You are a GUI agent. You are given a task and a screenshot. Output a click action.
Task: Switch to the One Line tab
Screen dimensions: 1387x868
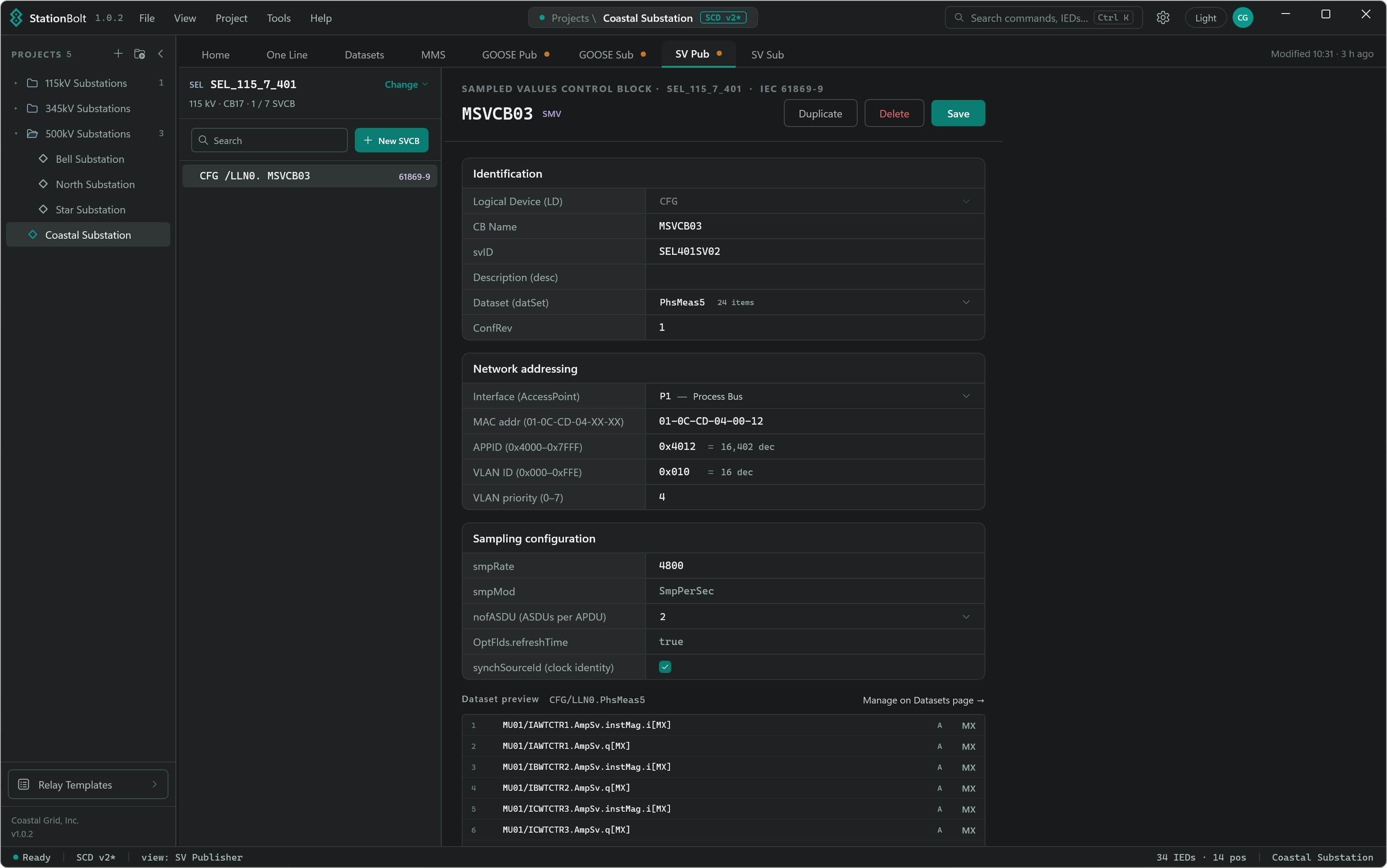click(287, 55)
